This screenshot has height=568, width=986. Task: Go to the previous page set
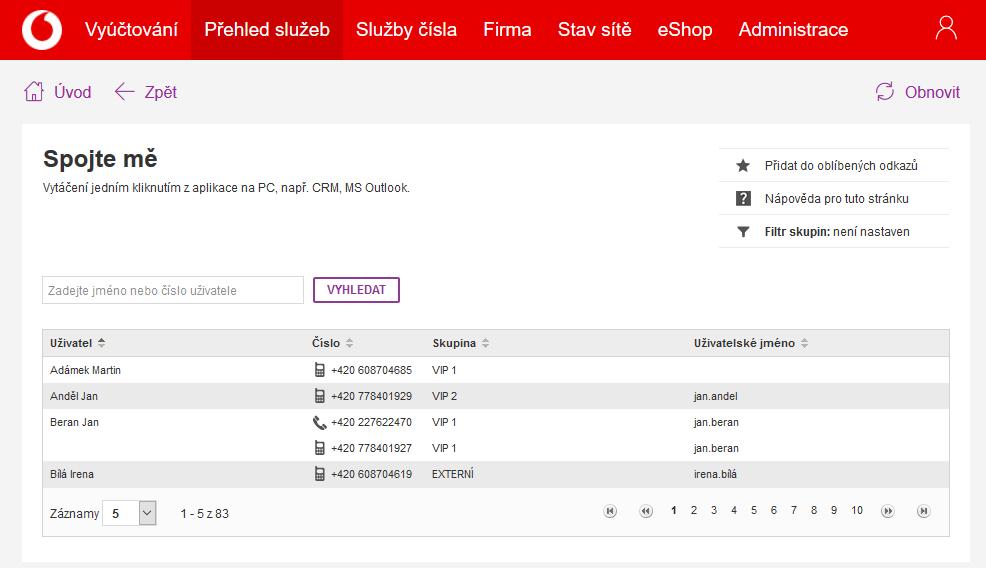click(646, 511)
